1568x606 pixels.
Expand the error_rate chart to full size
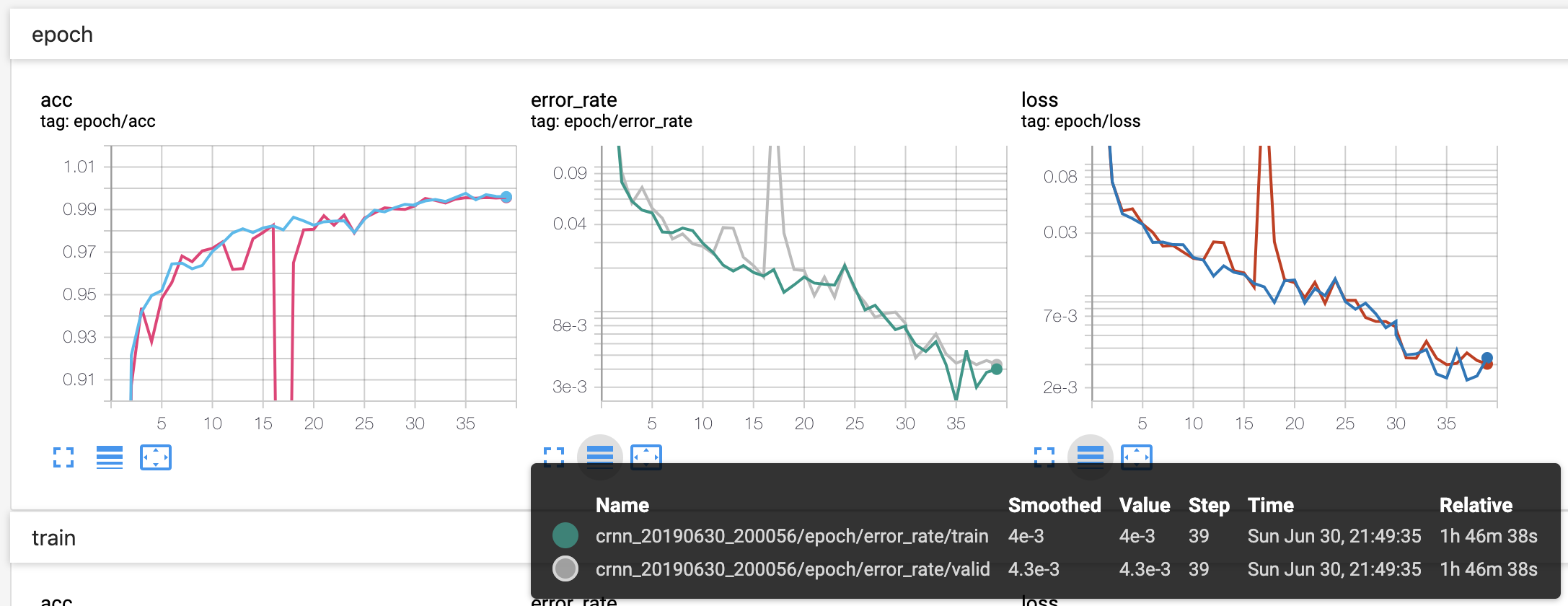click(x=554, y=457)
